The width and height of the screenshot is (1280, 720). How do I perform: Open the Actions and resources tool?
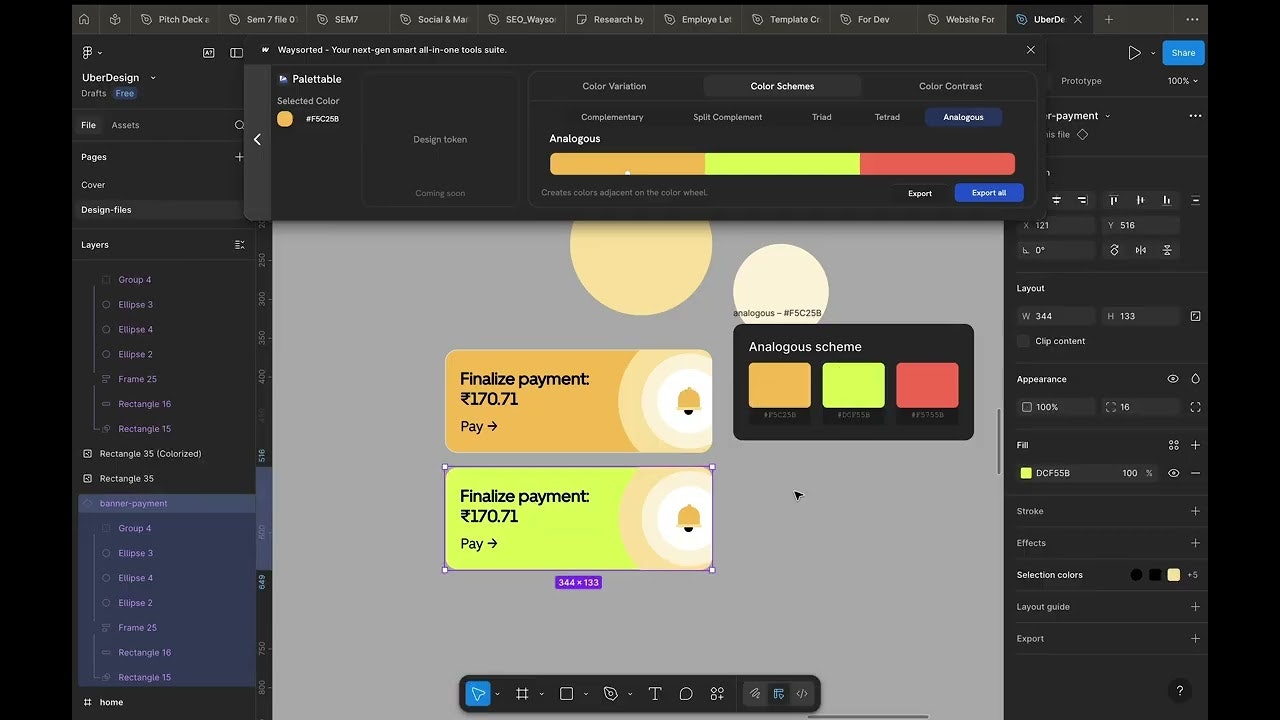717,694
